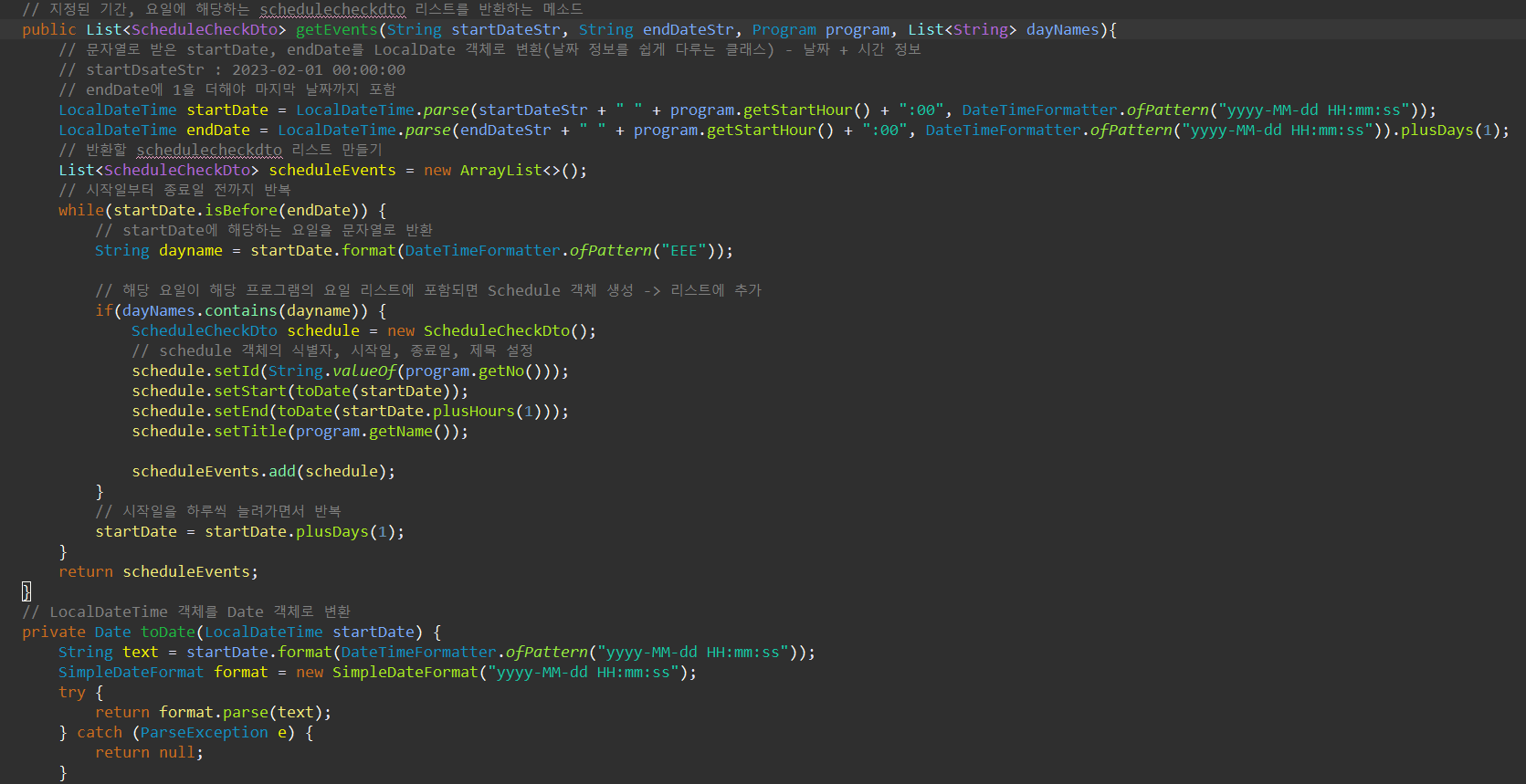Click the 'SimpleDateFormat format' declaration

click(x=163, y=673)
